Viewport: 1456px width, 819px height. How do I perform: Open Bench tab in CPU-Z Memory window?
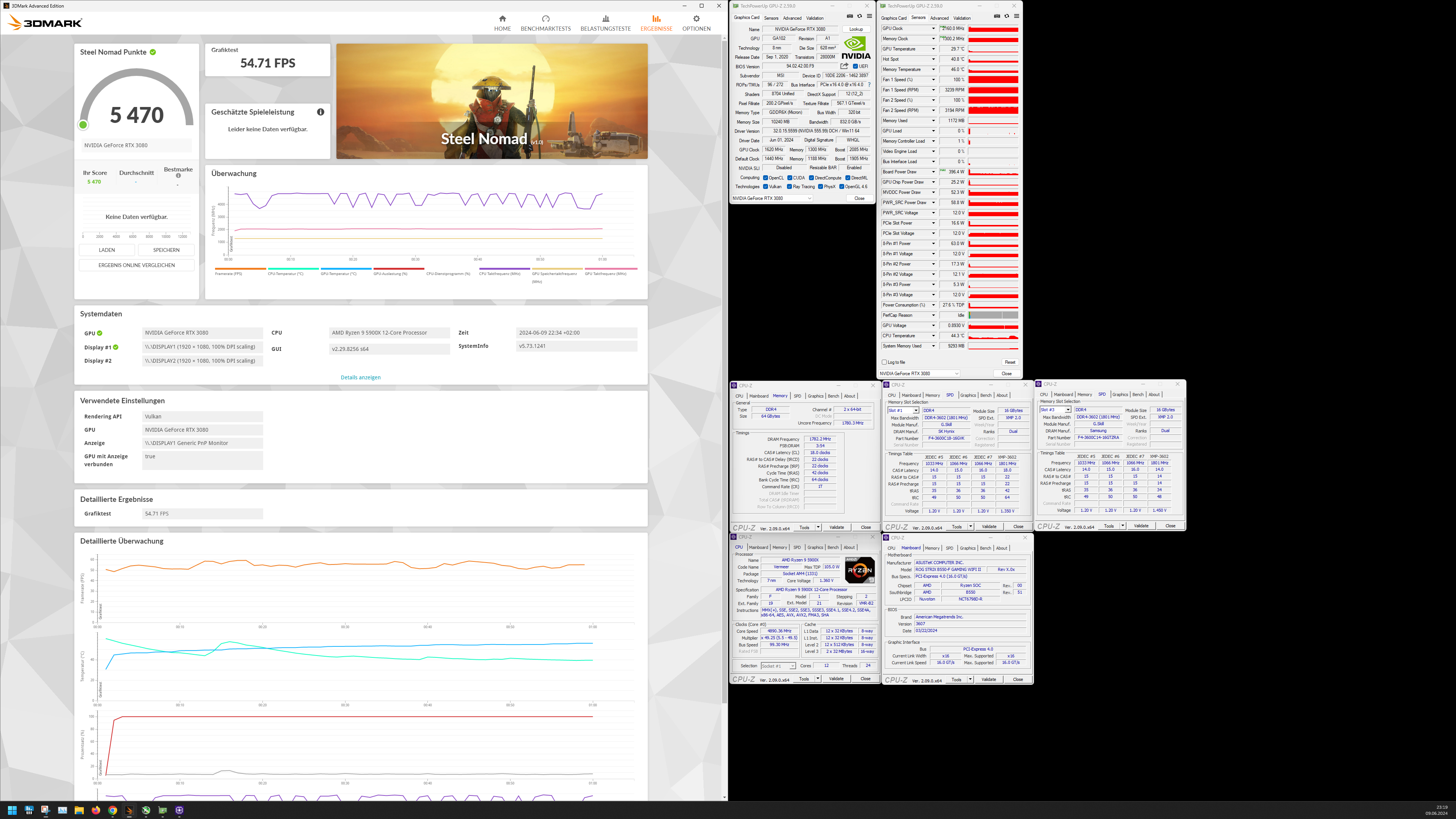833,396
